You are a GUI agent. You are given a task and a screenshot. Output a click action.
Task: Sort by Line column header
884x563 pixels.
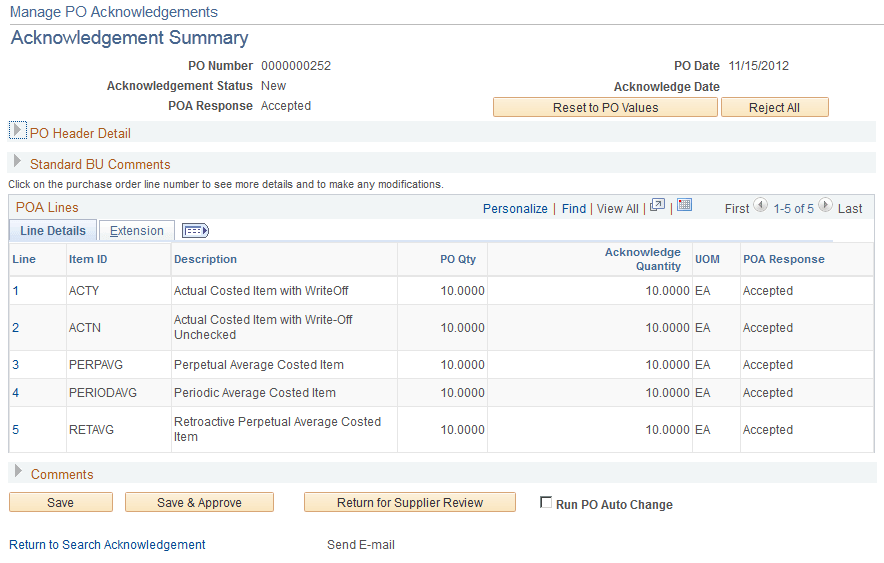click(24, 259)
